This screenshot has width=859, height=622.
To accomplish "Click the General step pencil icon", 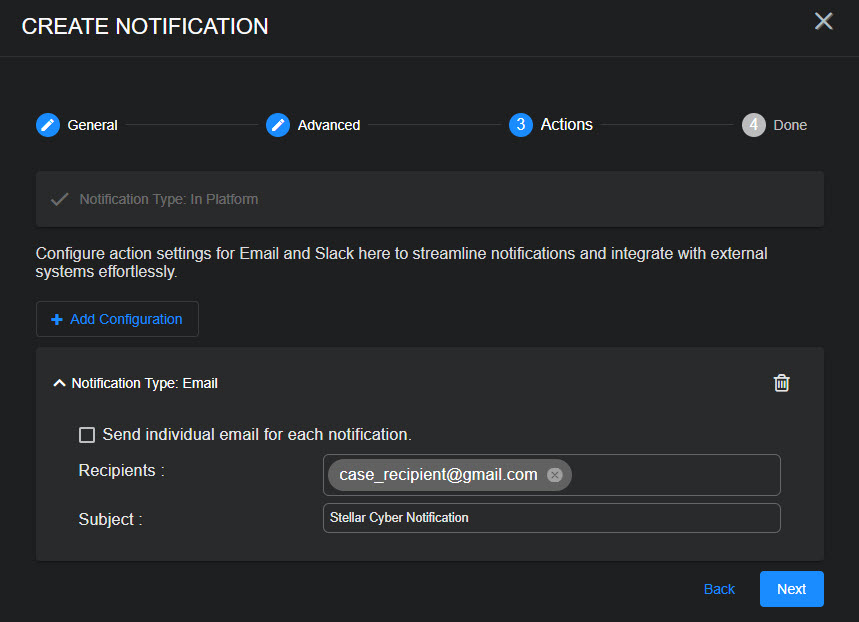I will point(48,125).
